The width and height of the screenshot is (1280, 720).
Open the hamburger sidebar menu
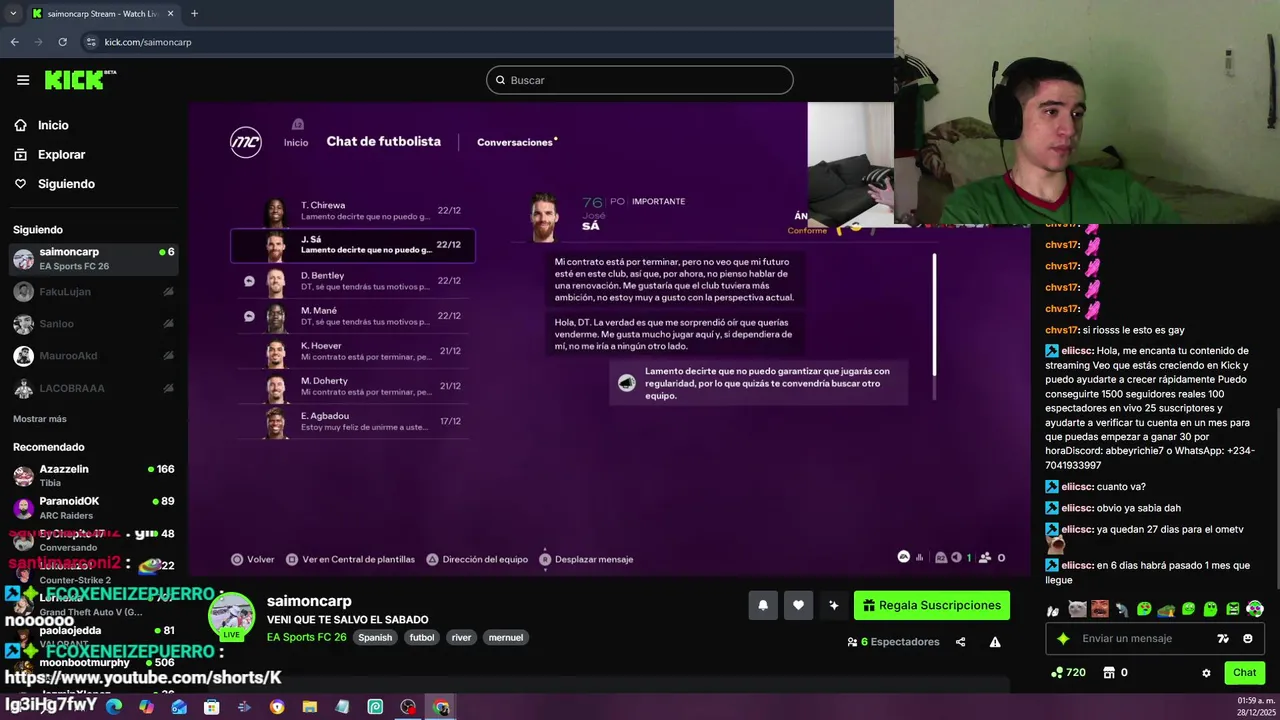coord(23,80)
